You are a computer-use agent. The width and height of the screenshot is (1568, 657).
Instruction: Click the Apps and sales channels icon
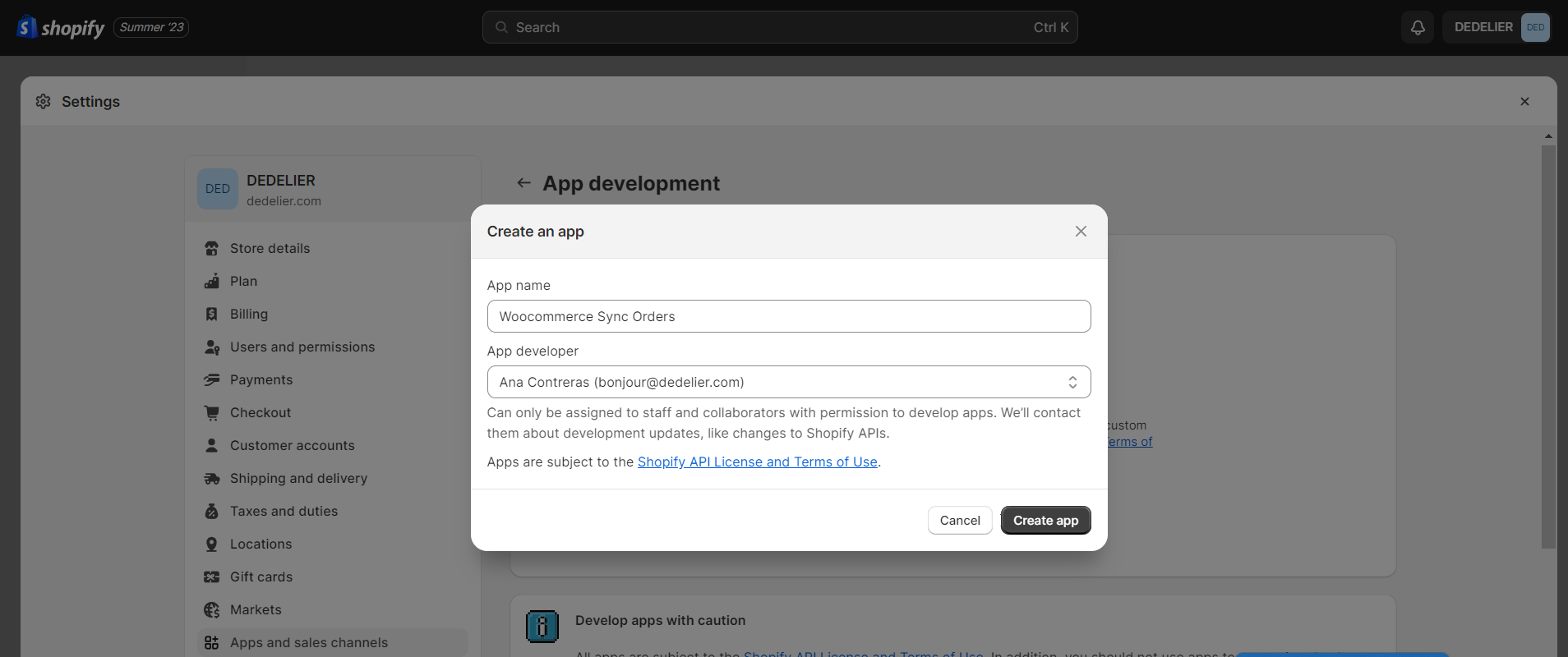[x=211, y=642]
